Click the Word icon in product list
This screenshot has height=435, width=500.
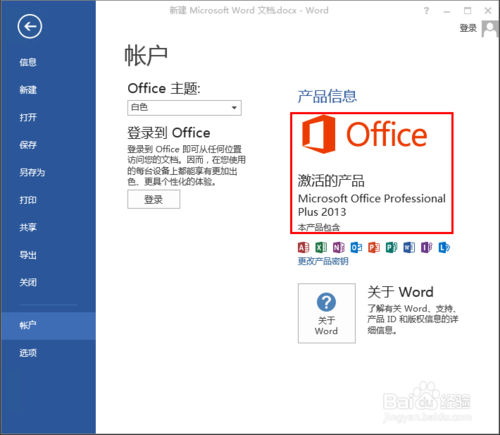point(409,247)
